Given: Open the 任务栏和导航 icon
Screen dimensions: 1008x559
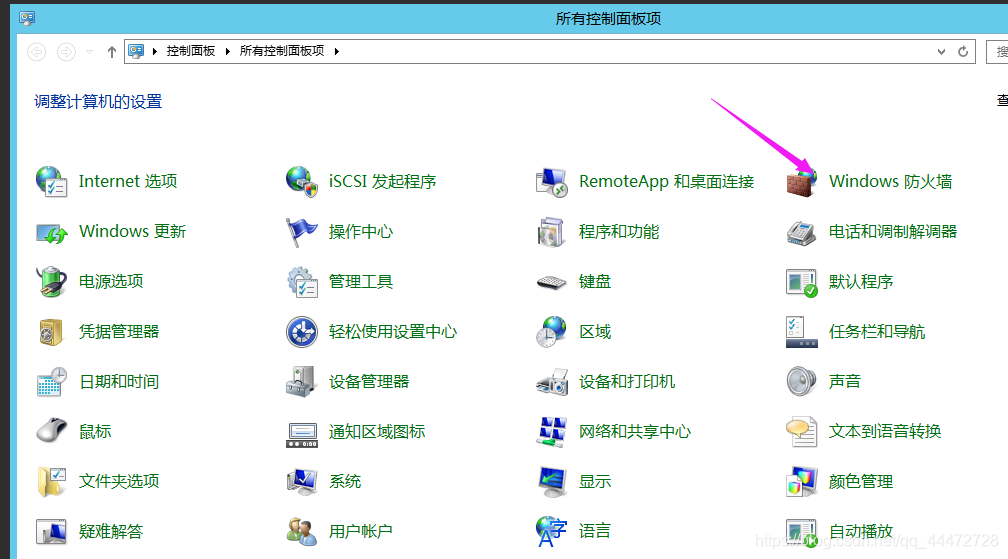Looking at the screenshot, I should (802, 332).
